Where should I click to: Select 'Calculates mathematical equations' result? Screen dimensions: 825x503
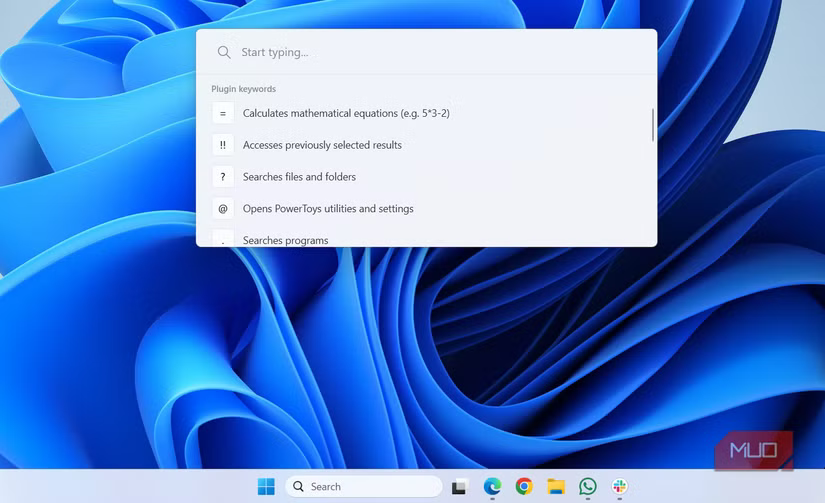pyautogui.click(x=346, y=114)
